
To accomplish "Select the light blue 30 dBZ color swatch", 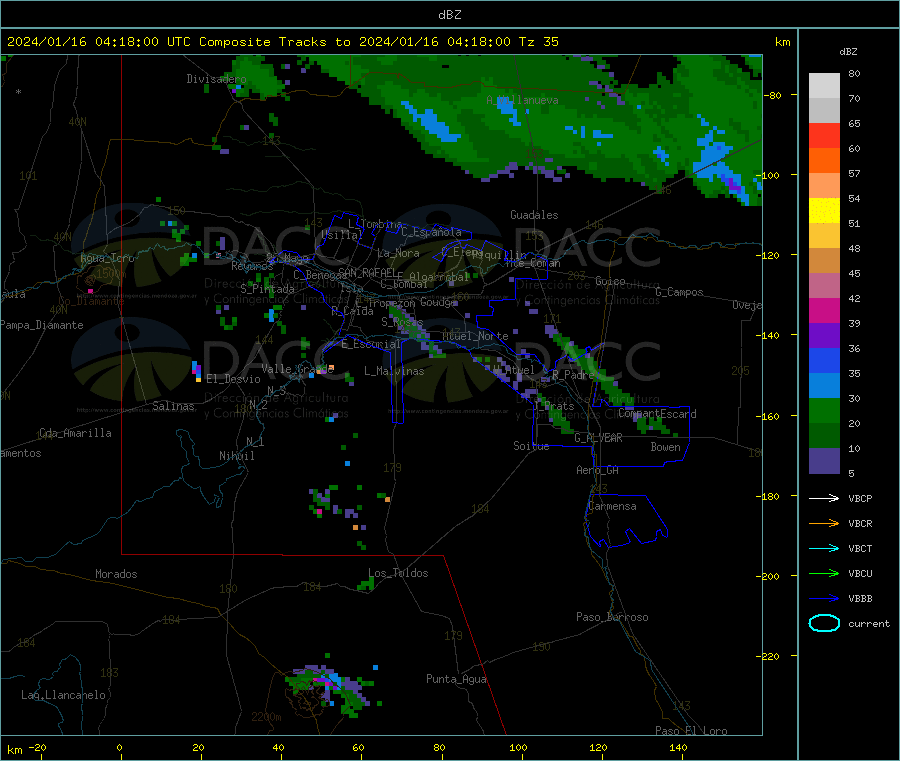I will point(824,386).
